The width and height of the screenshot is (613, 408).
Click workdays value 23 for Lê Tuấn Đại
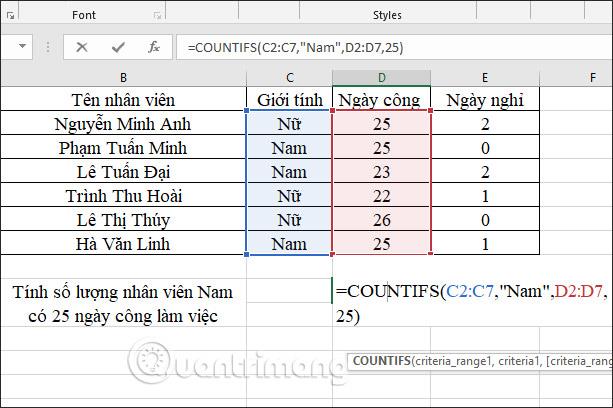(x=382, y=171)
